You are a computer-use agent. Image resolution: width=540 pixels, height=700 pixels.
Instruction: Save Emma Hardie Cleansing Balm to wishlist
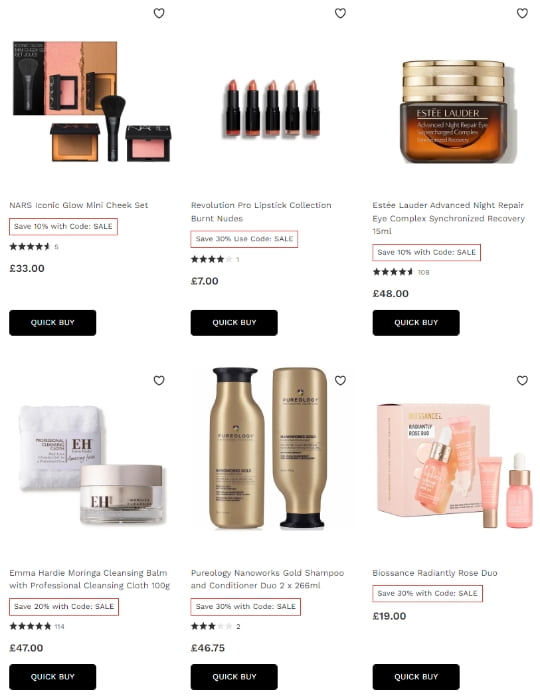click(159, 380)
